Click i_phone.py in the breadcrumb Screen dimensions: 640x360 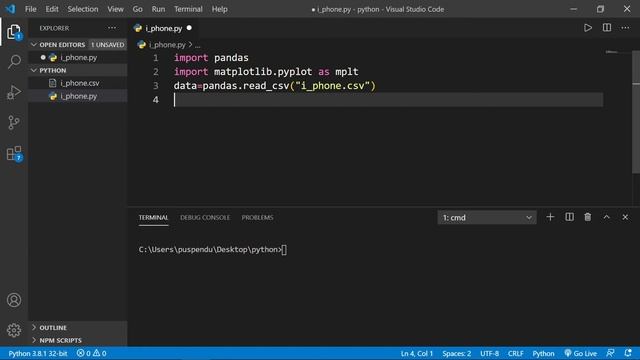[x=167, y=44]
